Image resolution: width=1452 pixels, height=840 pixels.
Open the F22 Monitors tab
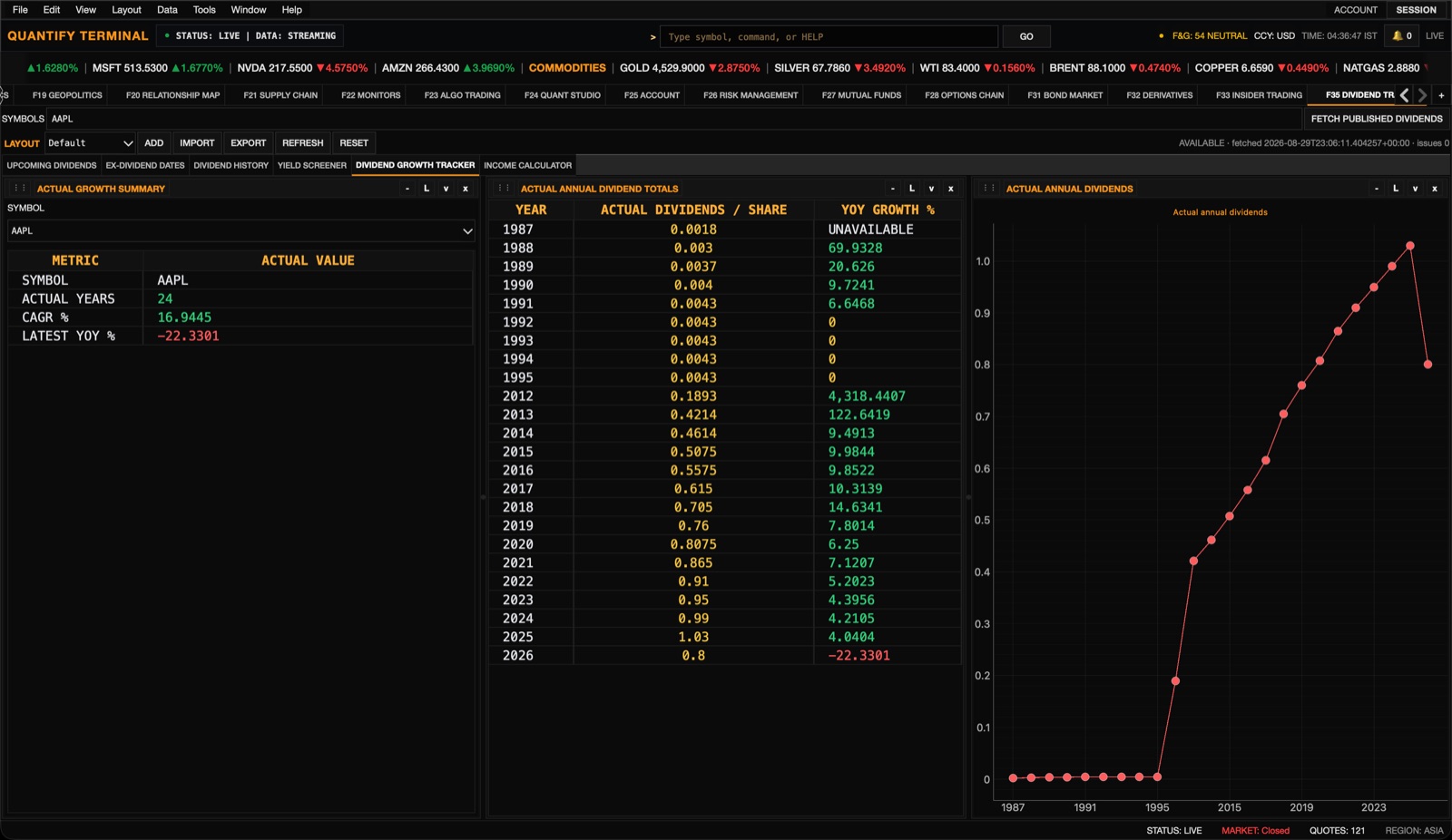click(x=371, y=95)
